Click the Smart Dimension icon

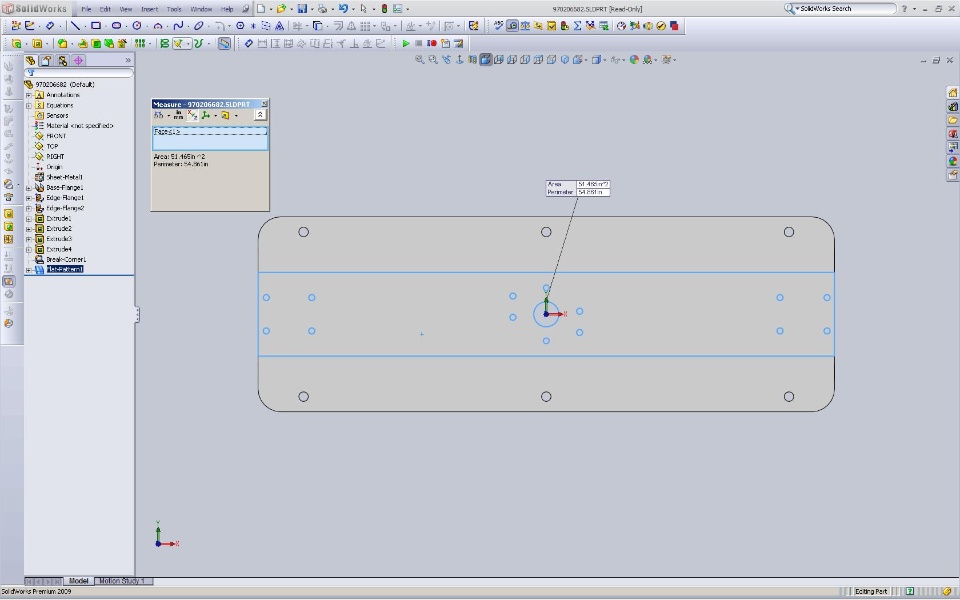(x=50, y=26)
